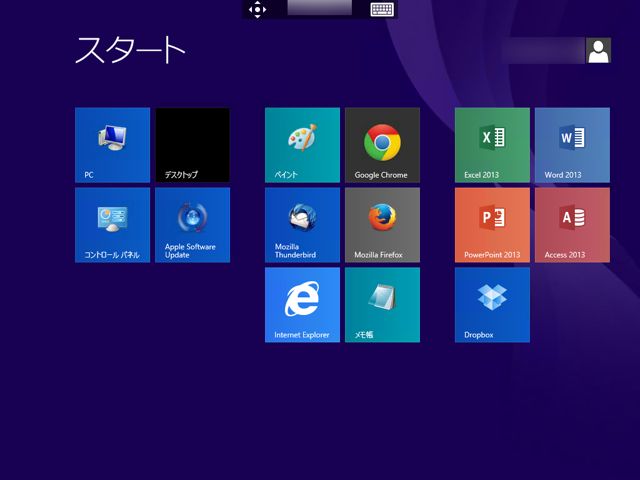Open PowerPoint 2013 tile

coord(492,225)
